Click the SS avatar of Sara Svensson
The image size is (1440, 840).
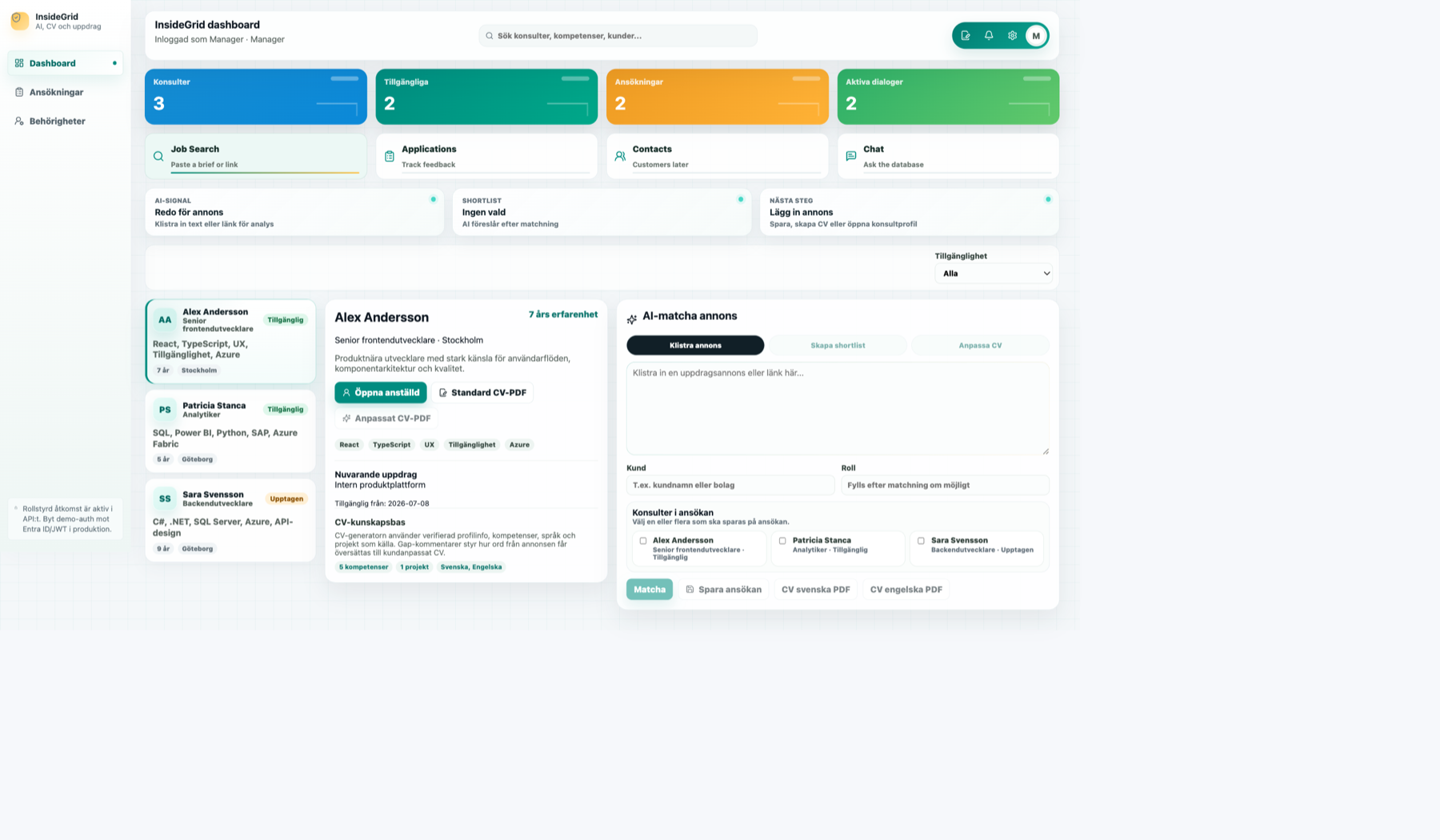[x=165, y=498]
